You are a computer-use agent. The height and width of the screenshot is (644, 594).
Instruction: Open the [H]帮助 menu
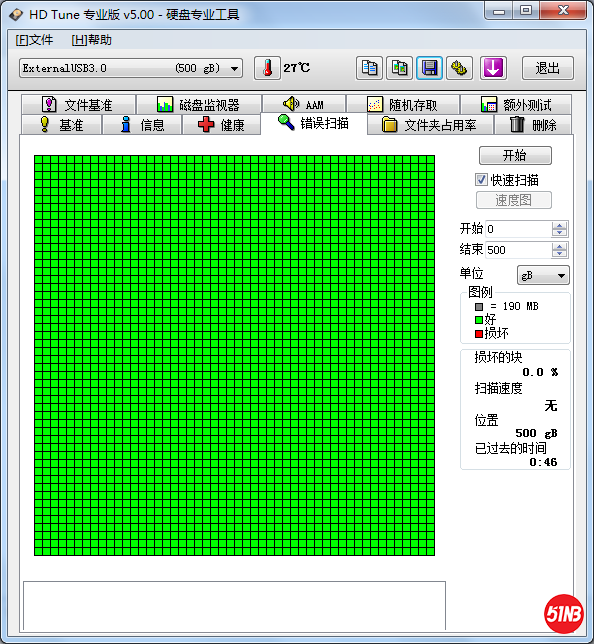[x=91, y=40]
